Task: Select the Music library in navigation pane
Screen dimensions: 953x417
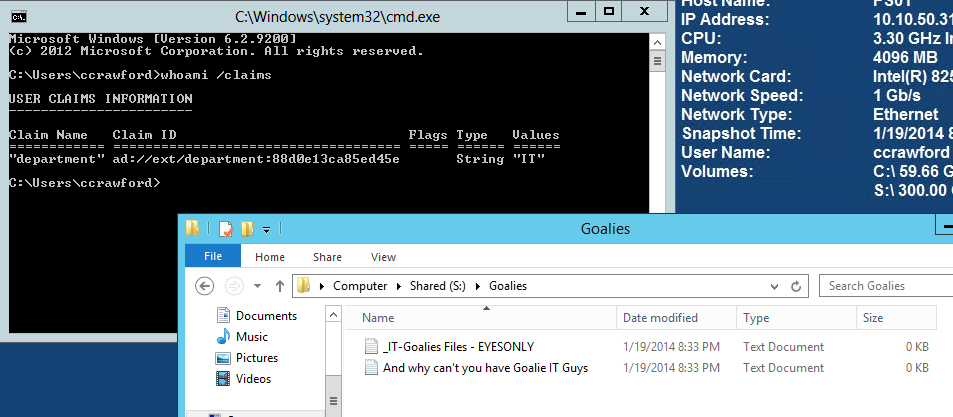Action: point(251,337)
